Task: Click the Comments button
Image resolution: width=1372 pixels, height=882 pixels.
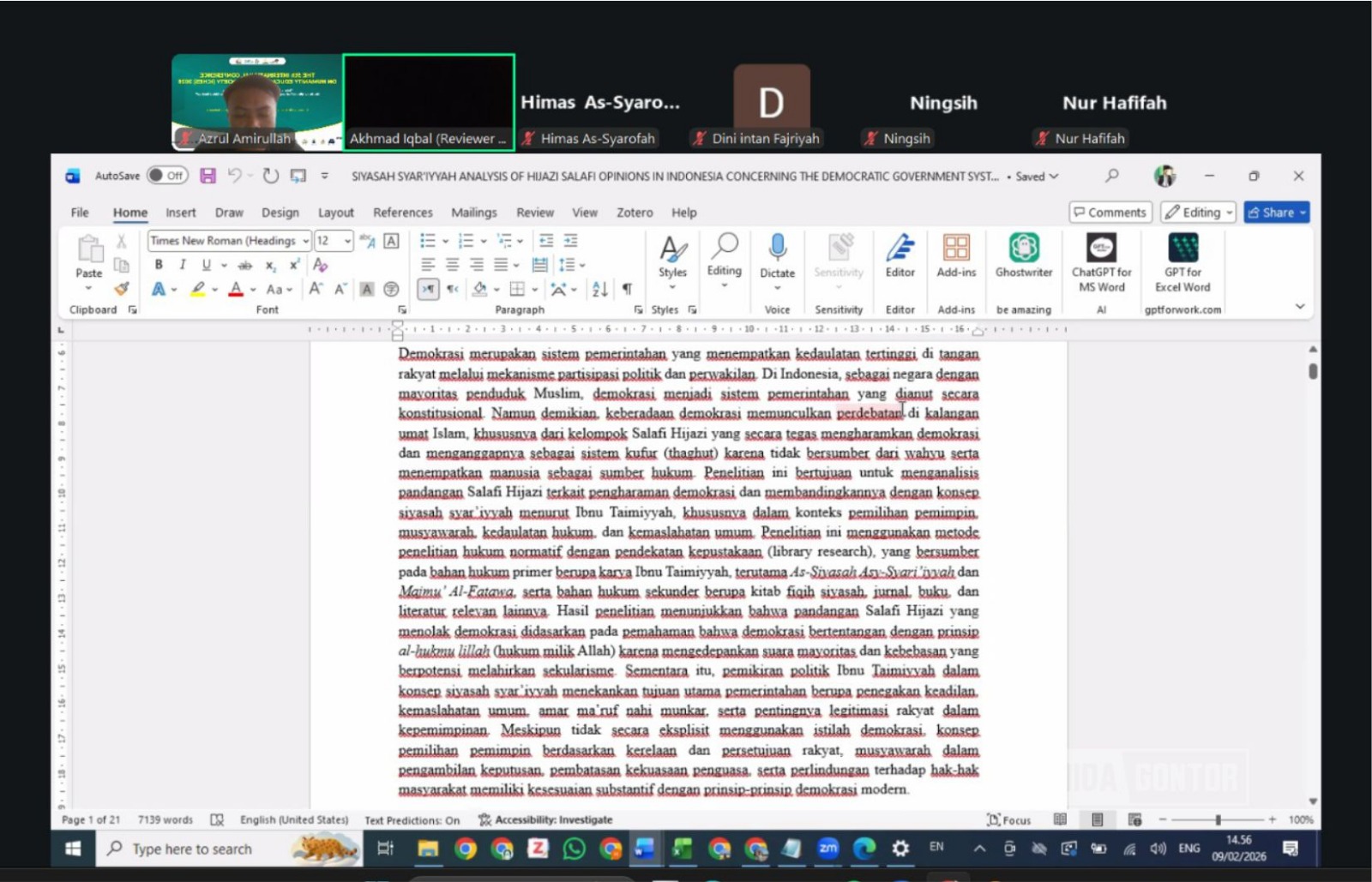Action: pos(1111,213)
